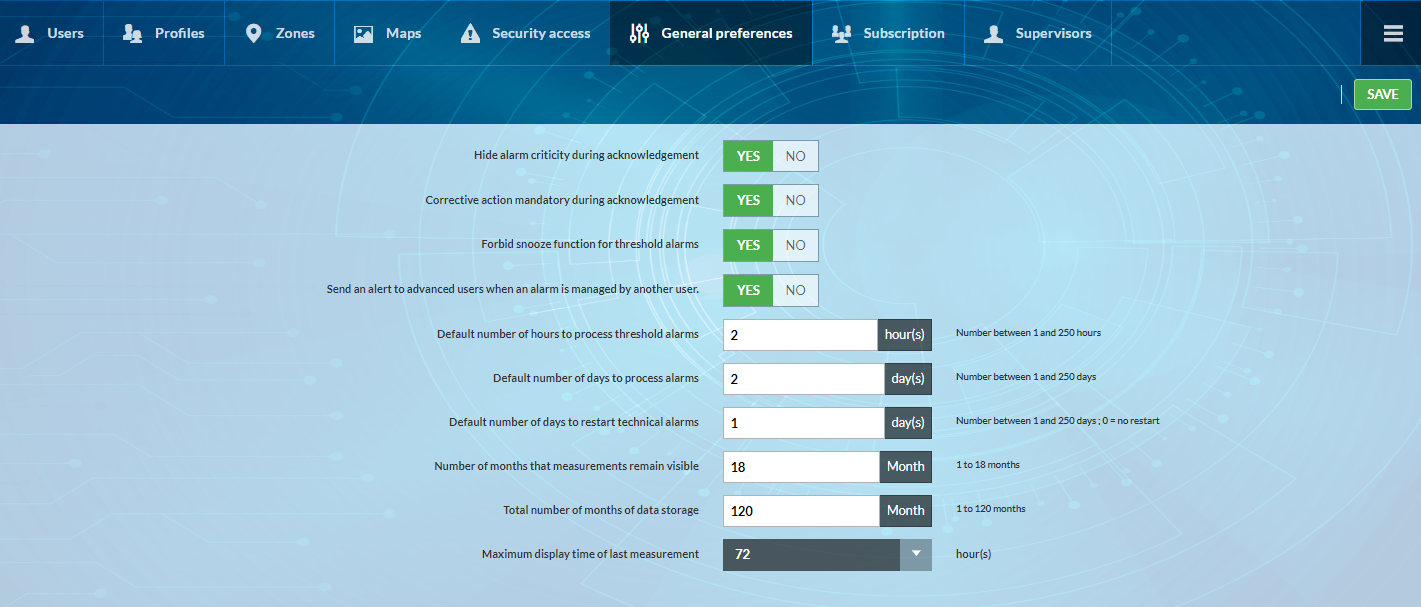The width and height of the screenshot is (1421, 607).
Task: Click the days to process alarms field
Action: pyautogui.click(x=804, y=379)
